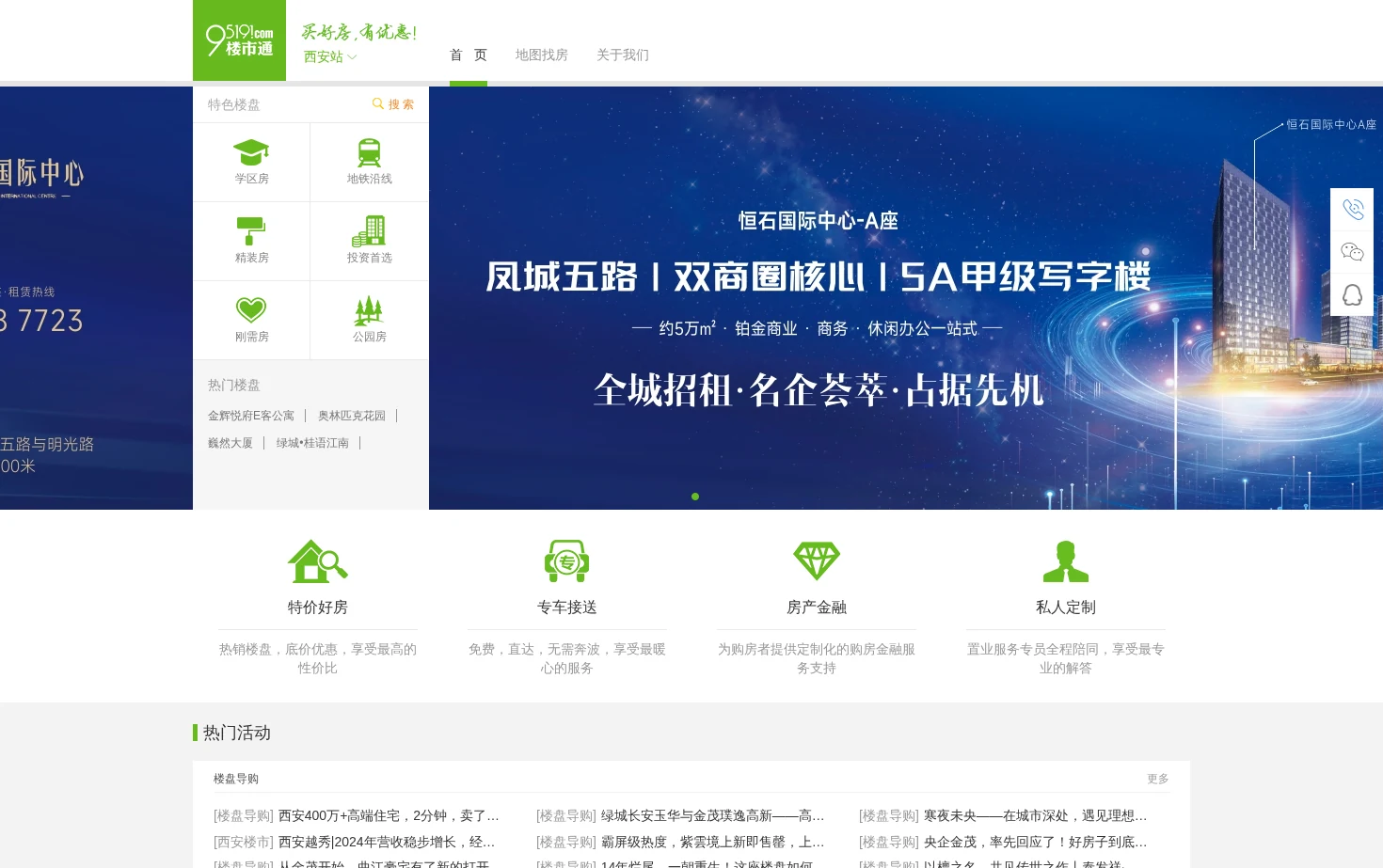Open article 寒夜未央——在城市深处
Screen dimensions: 1383x868
tap(1035, 815)
